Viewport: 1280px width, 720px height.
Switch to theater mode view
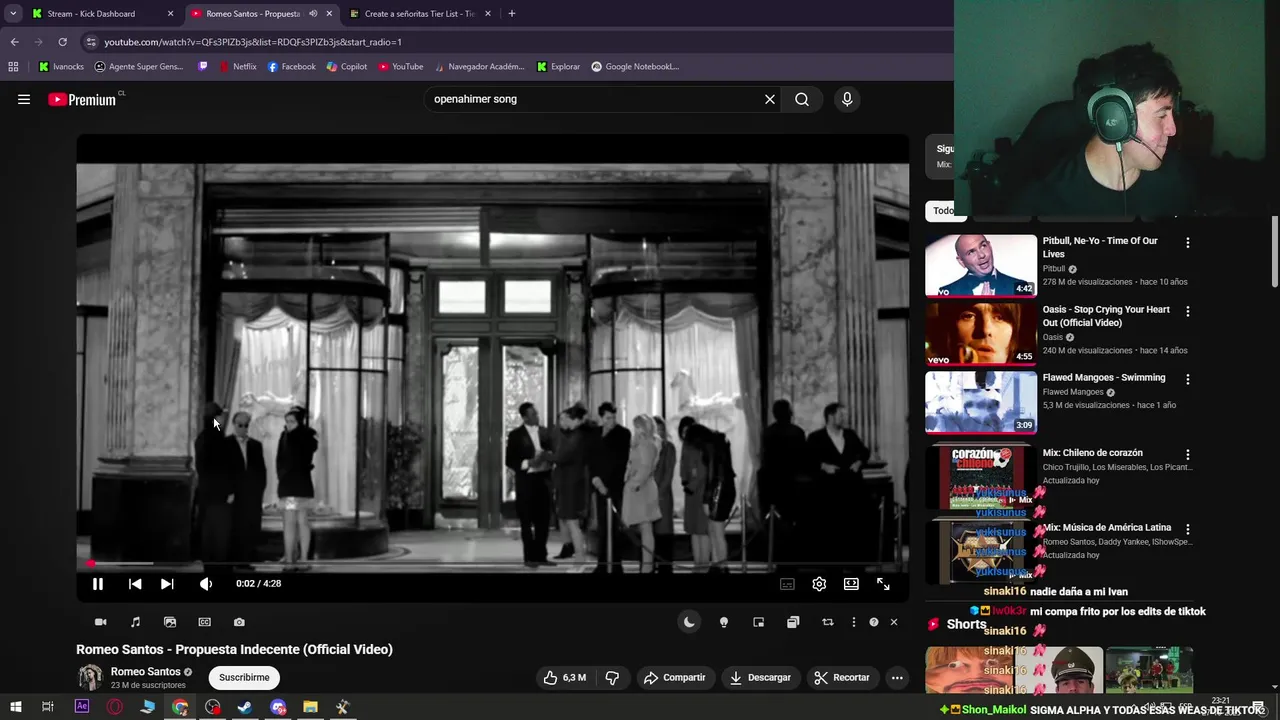coord(851,584)
